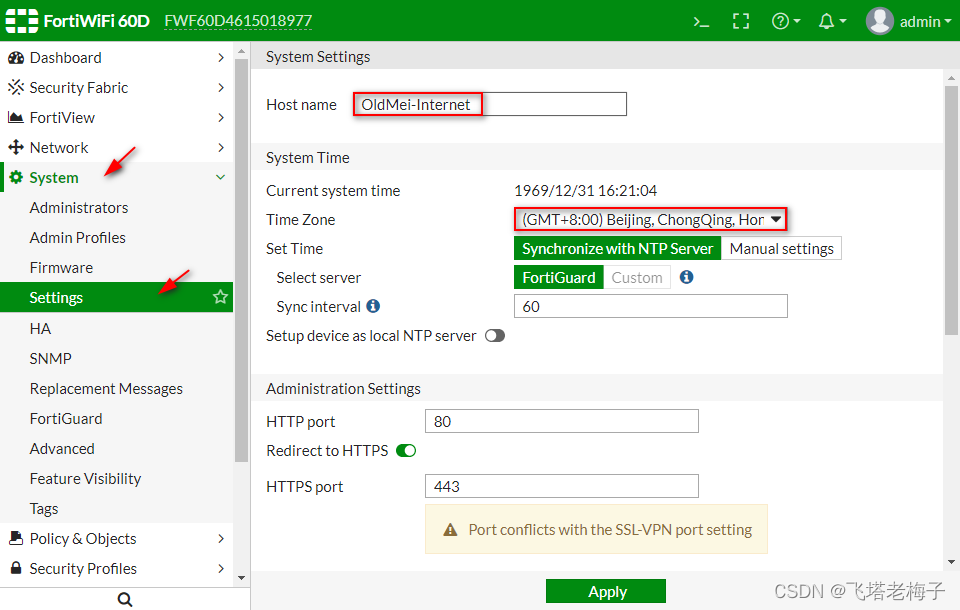Open the admin account dropdown
The width and height of the screenshot is (960, 610).
(925, 21)
